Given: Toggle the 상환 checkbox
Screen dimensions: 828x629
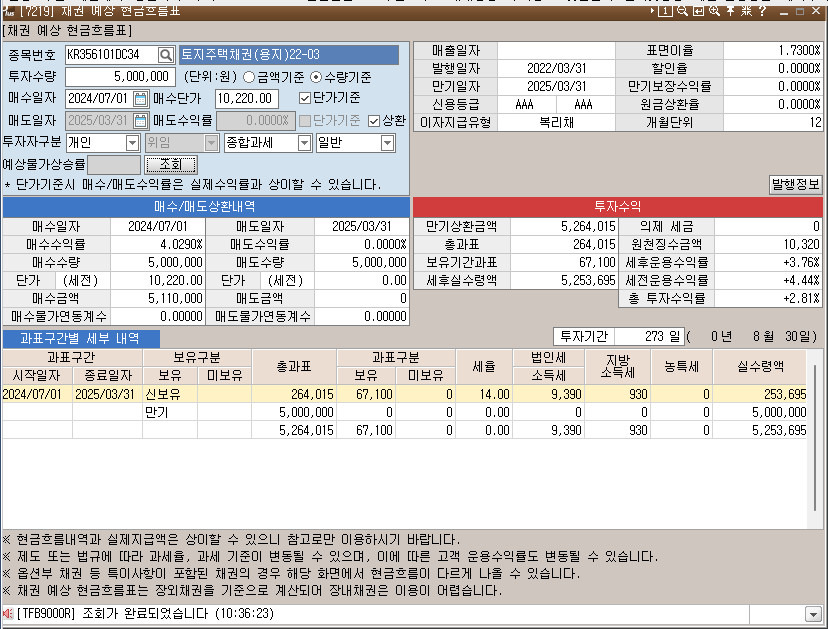Looking at the screenshot, I should pos(374,121).
